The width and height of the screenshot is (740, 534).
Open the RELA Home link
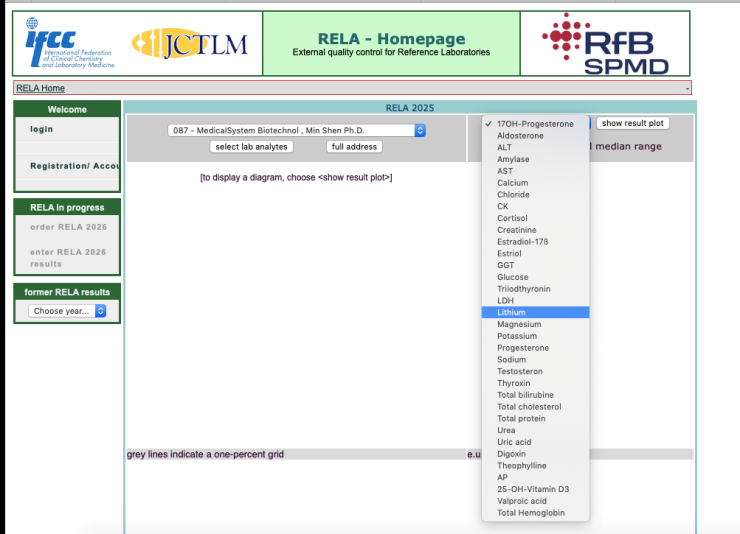pyautogui.click(x=40, y=88)
